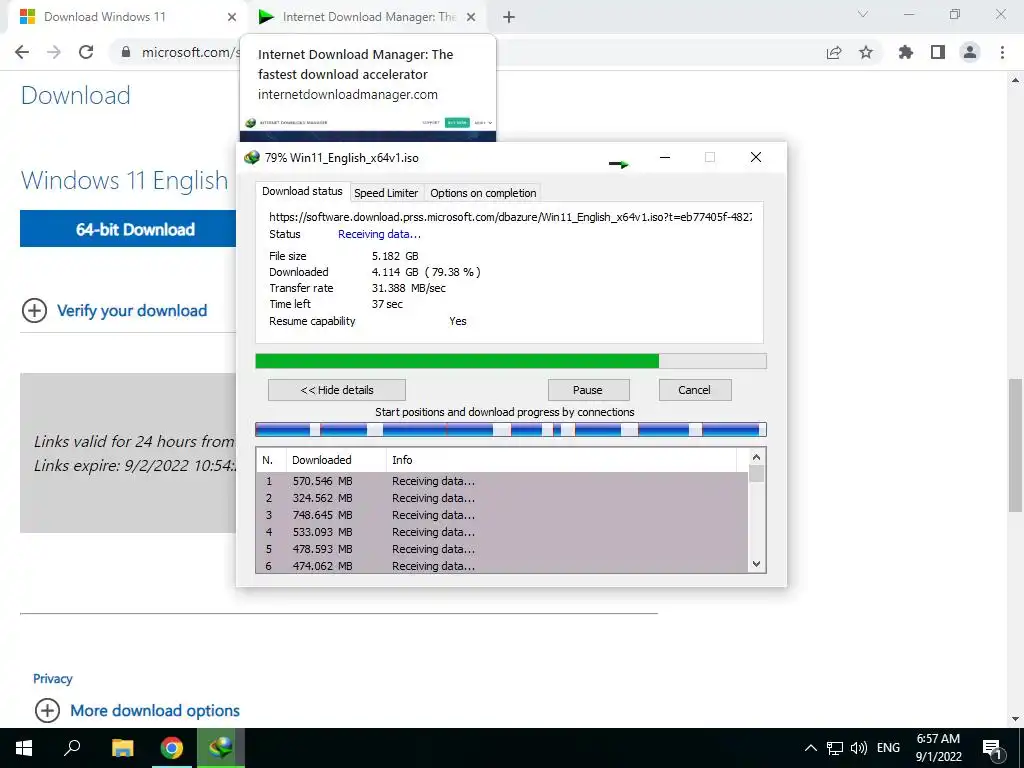Click 'Receiving data...' status text
This screenshot has height=768, width=1024.
tap(379, 234)
